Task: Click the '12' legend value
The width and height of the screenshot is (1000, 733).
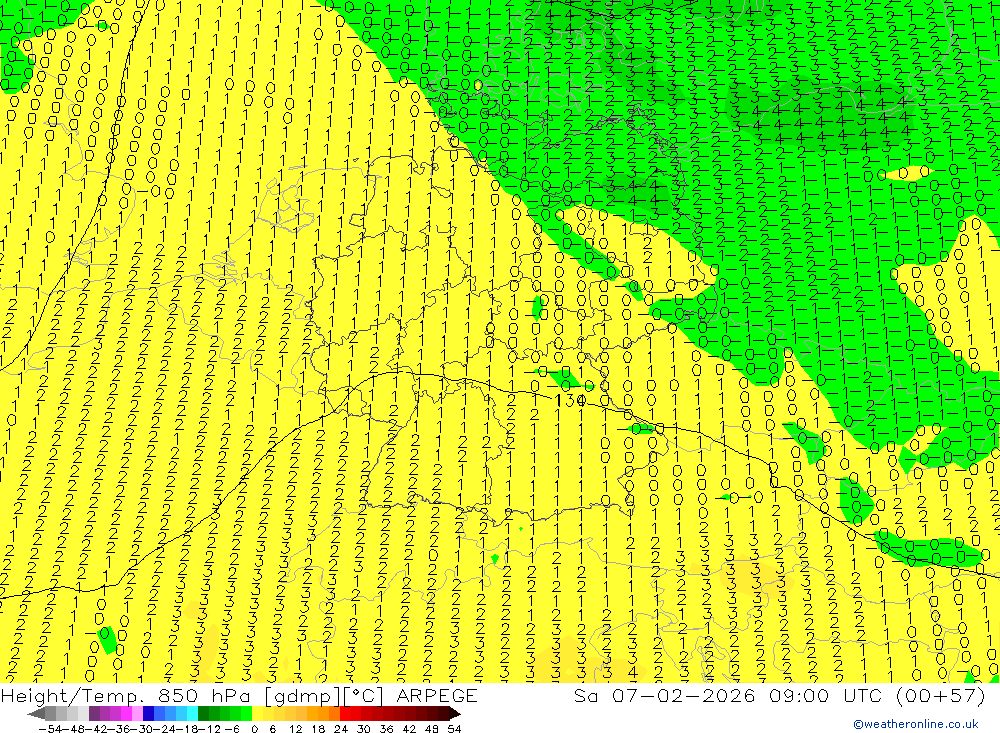Action: tap(295, 729)
